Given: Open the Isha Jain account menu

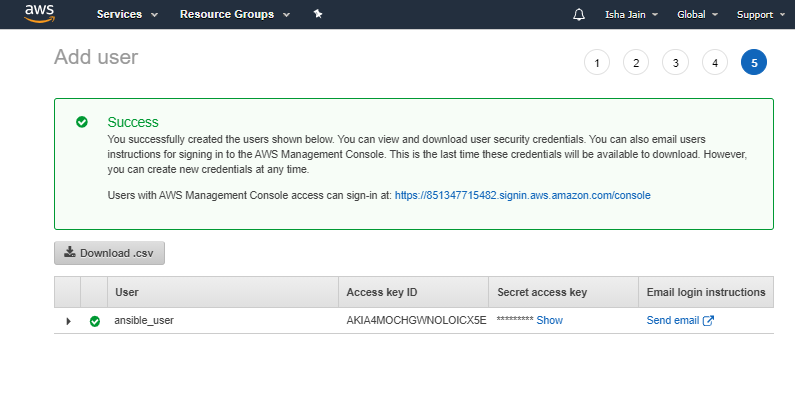Looking at the screenshot, I should point(631,15).
